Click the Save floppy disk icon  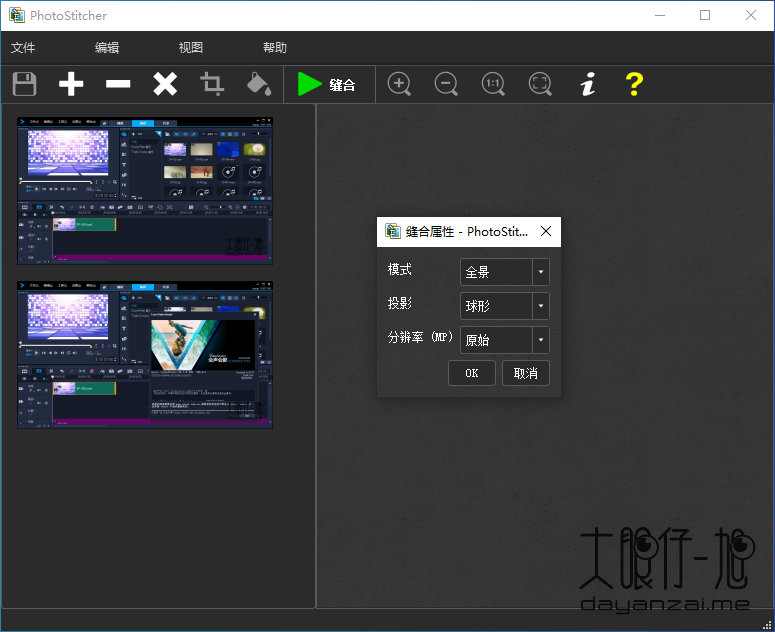point(24,84)
